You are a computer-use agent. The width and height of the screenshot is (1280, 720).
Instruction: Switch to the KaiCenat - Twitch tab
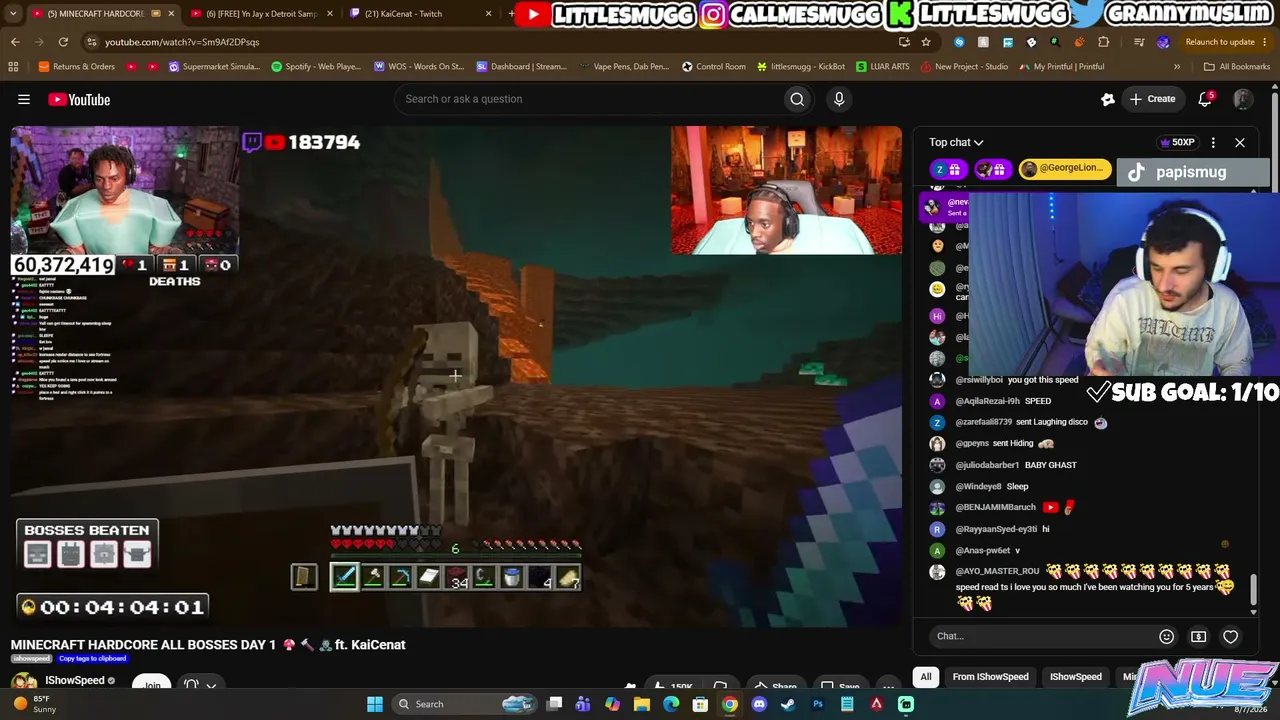420,14
